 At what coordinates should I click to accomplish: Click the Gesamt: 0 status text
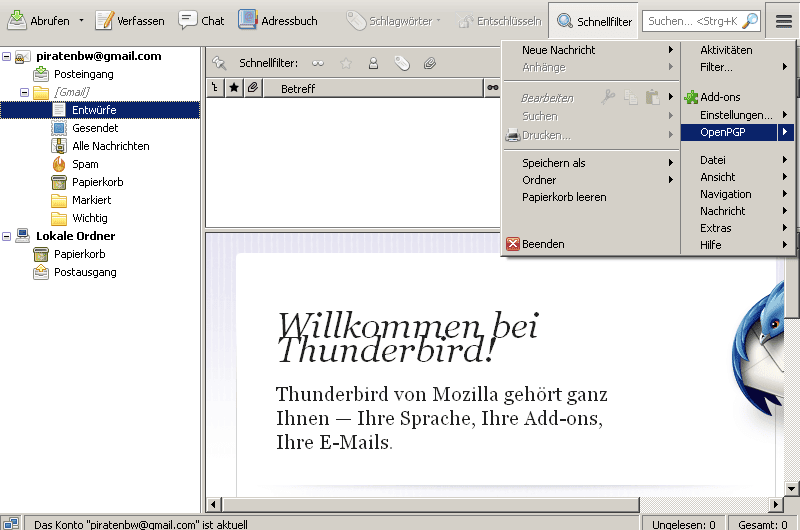click(762, 524)
